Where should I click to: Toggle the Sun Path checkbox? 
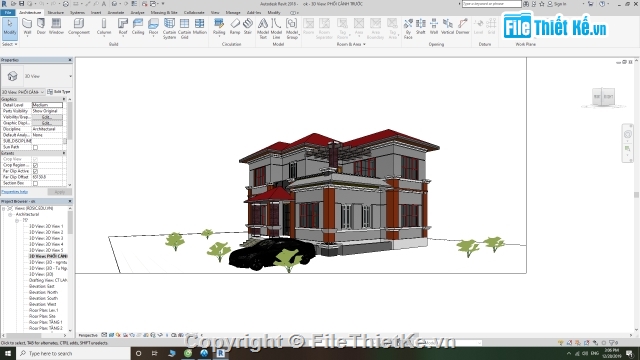pos(36,147)
